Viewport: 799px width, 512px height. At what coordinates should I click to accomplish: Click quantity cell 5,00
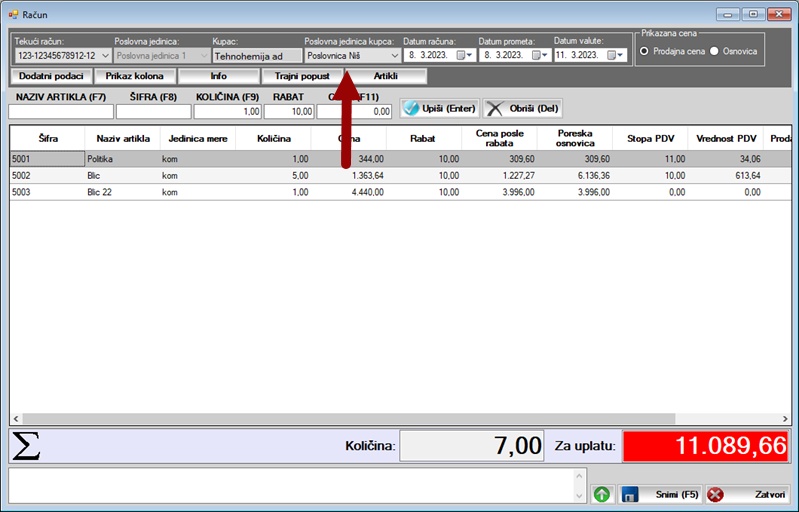(x=274, y=176)
